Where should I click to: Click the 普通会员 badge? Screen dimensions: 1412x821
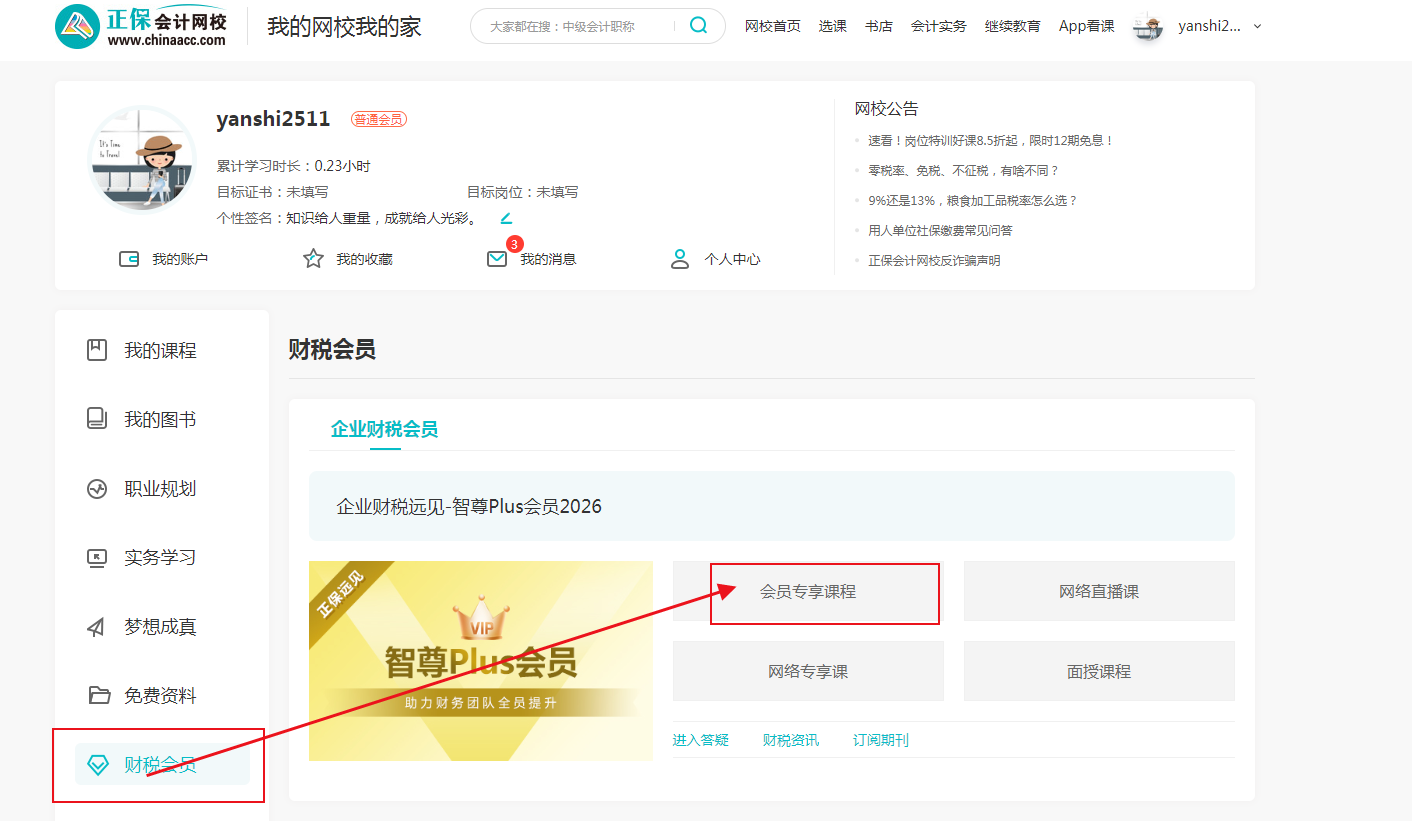(x=379, y=119)
